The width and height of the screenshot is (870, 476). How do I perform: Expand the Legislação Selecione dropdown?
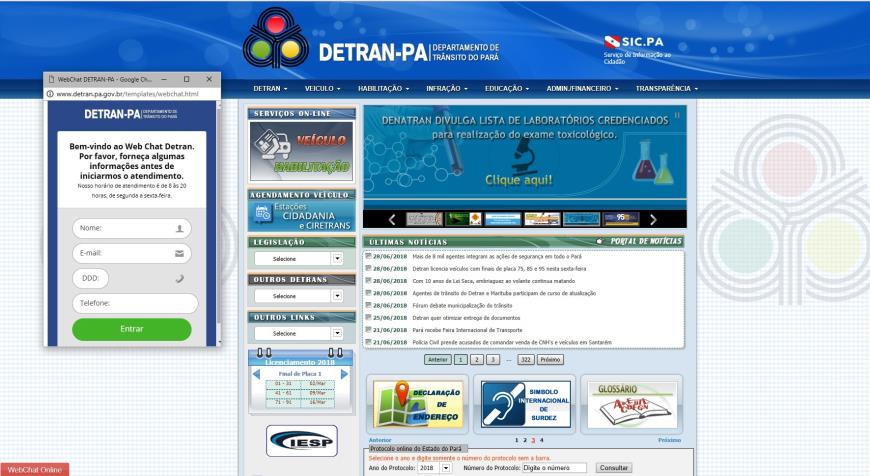pos(337,259)
